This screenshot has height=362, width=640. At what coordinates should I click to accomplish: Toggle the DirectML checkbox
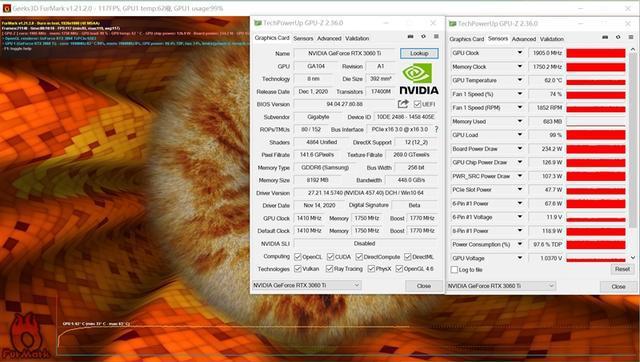(407, 257)
